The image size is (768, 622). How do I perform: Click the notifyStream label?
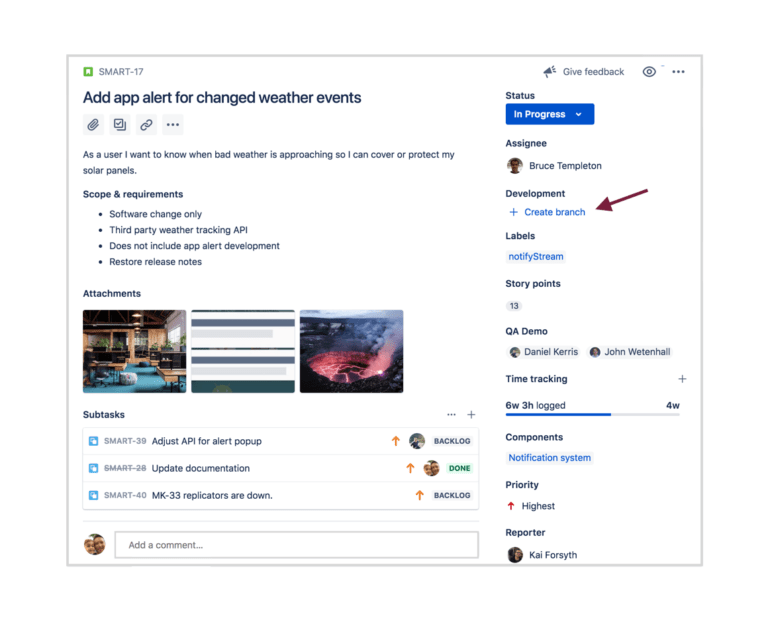click(x=536, y=257)
